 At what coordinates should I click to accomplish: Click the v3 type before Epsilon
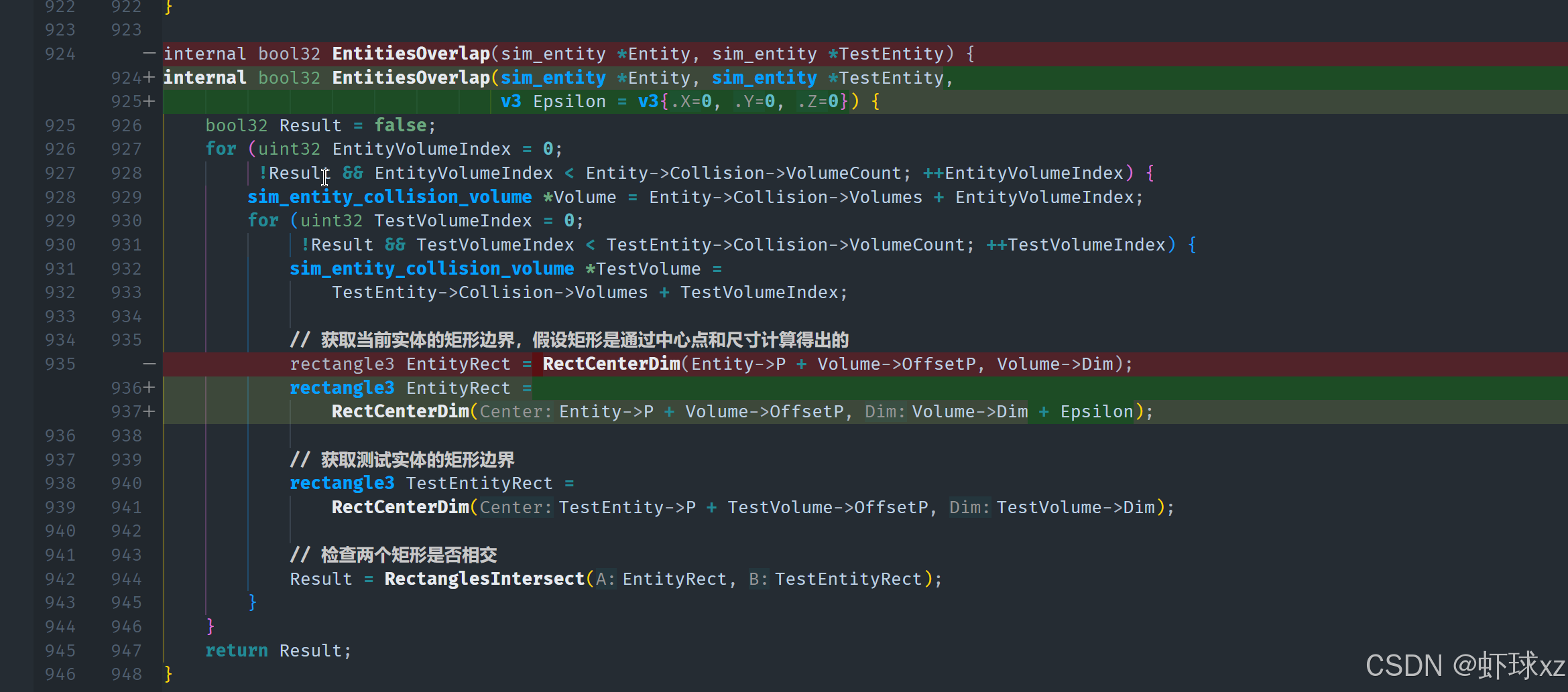click(511, 102)
